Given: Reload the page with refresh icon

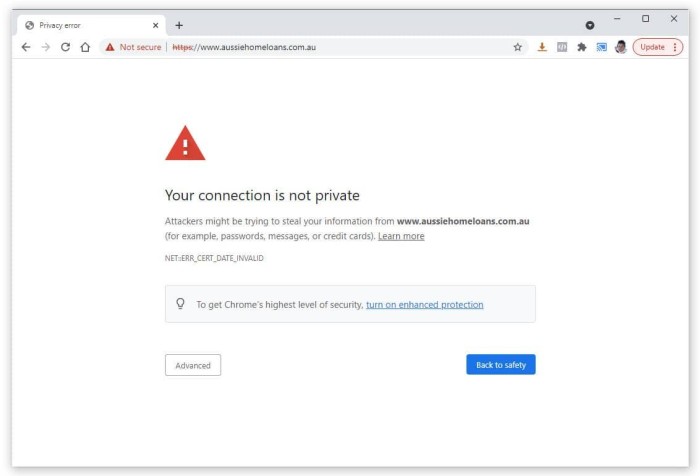Looking at the screenshot, I should click(x=65, y=47).
